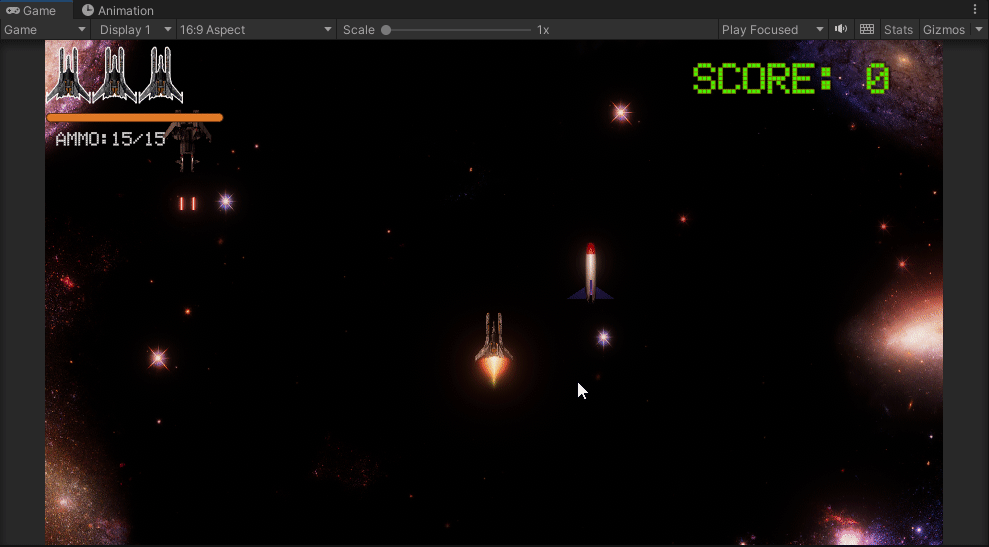Click the twin red laser shots
Screen dimensions: 989x547
pos(187,203)
